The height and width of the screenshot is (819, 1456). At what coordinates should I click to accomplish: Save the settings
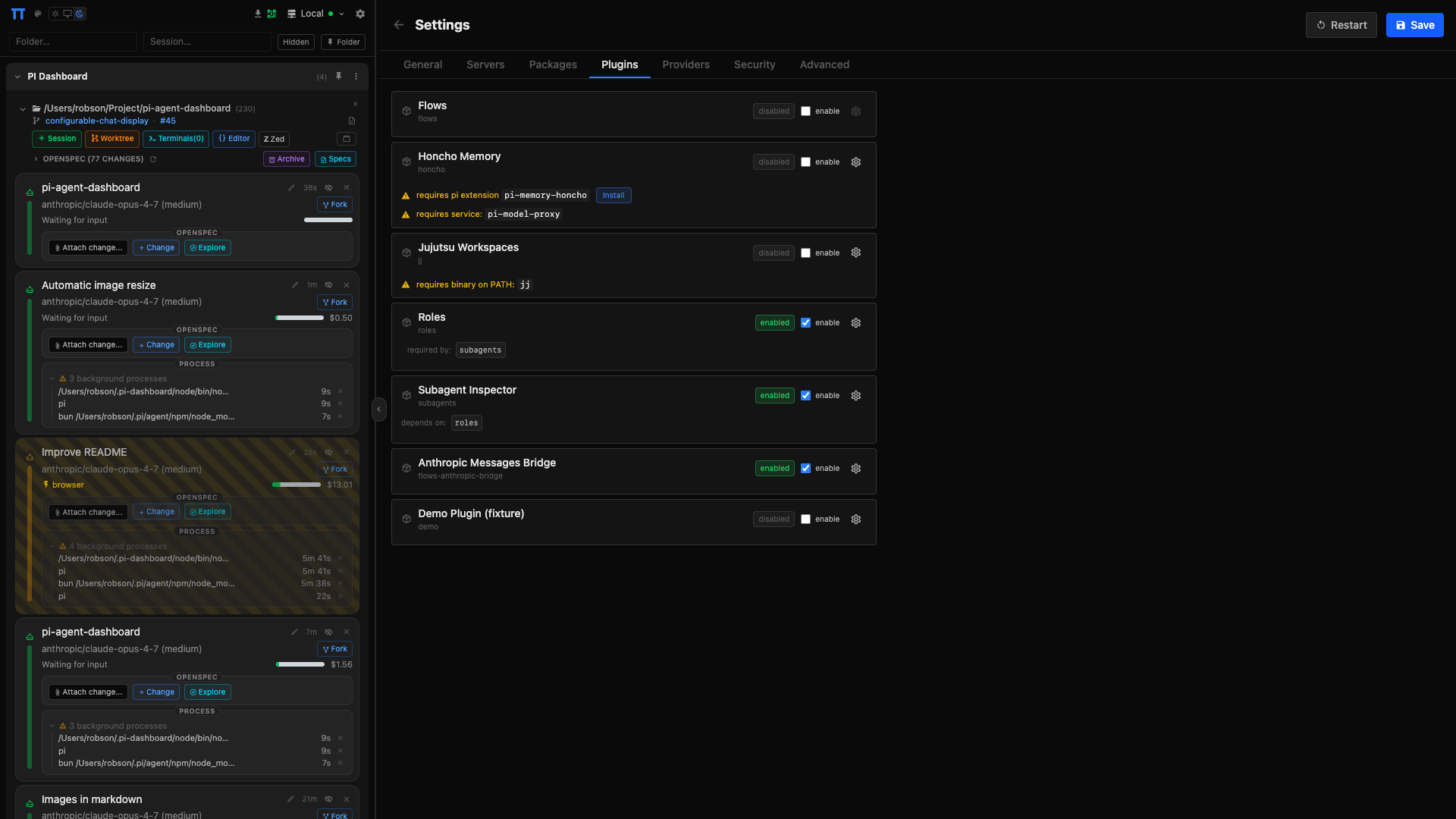[x=1414, y=25]
